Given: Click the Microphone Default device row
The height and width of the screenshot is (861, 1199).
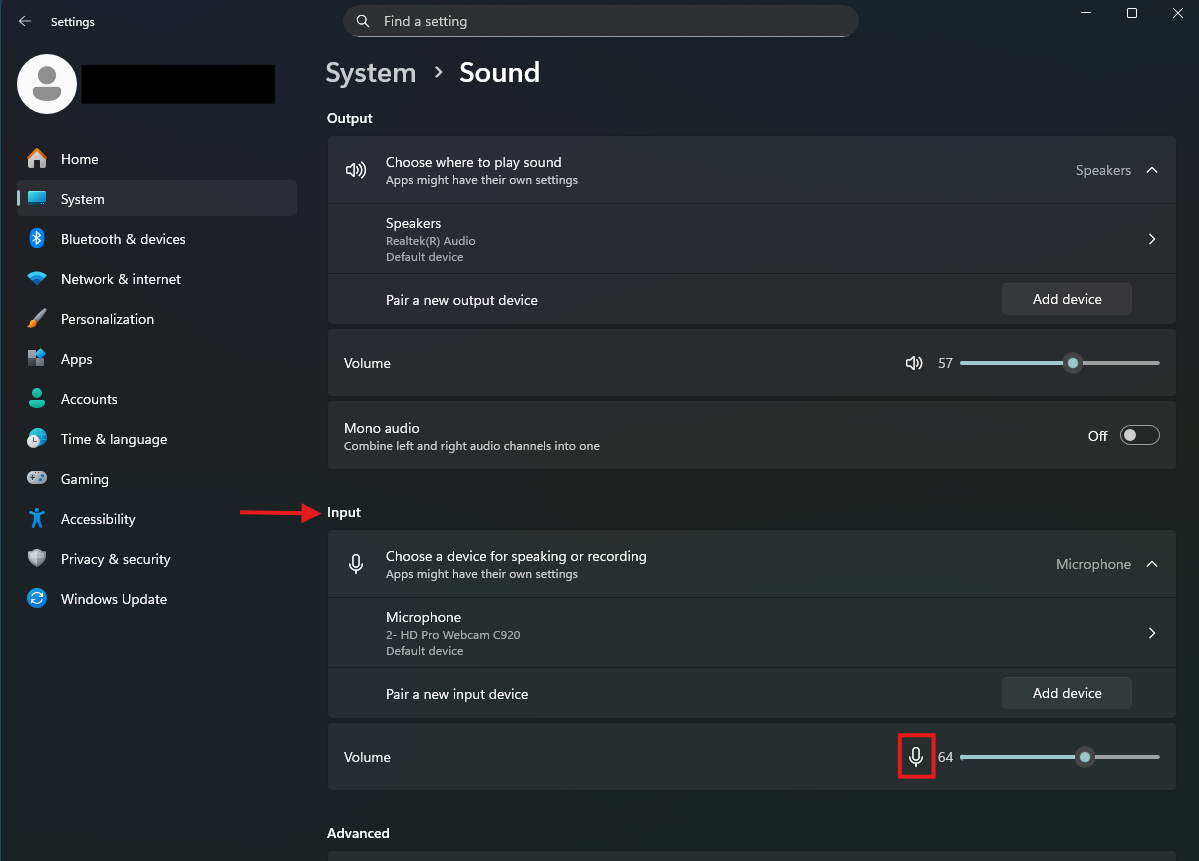Looking at the screenshot, I should (x=752, y=633).
